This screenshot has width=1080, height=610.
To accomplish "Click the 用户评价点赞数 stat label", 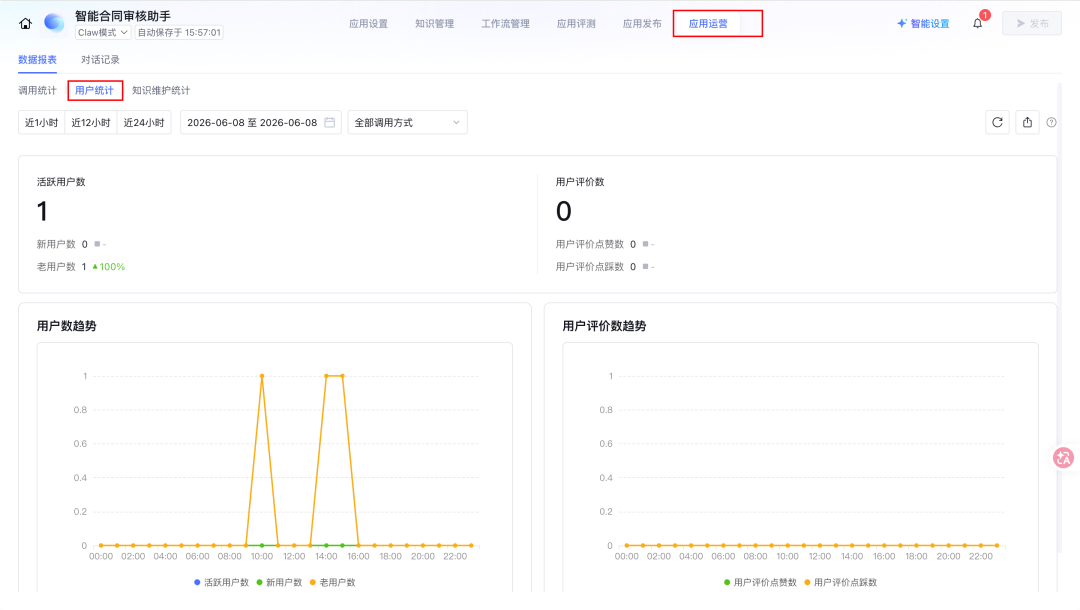I will point(590,244).
